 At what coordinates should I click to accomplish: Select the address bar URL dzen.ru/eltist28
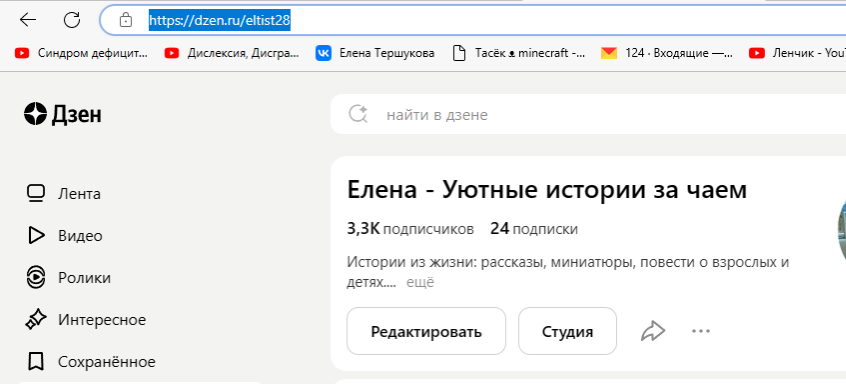click(220, 20)
